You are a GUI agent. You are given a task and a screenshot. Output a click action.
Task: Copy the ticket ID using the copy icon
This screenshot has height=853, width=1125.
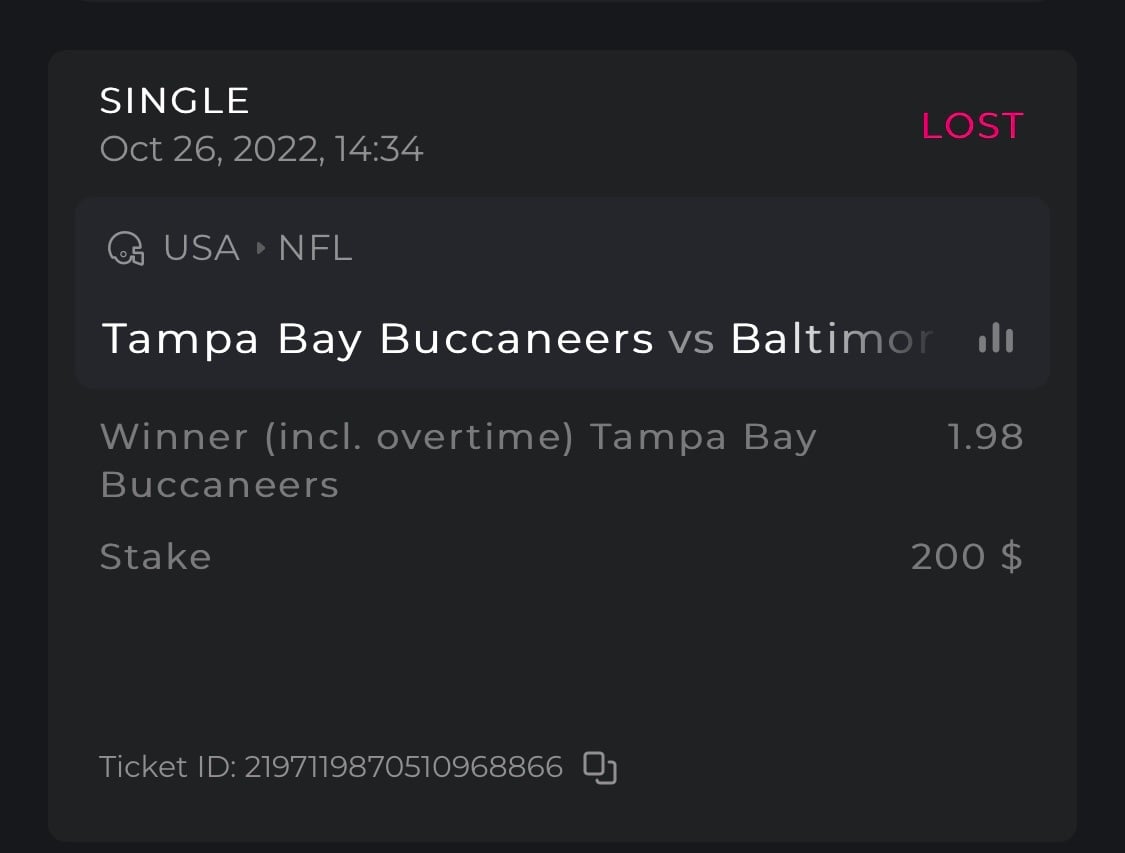click(599, 767)
